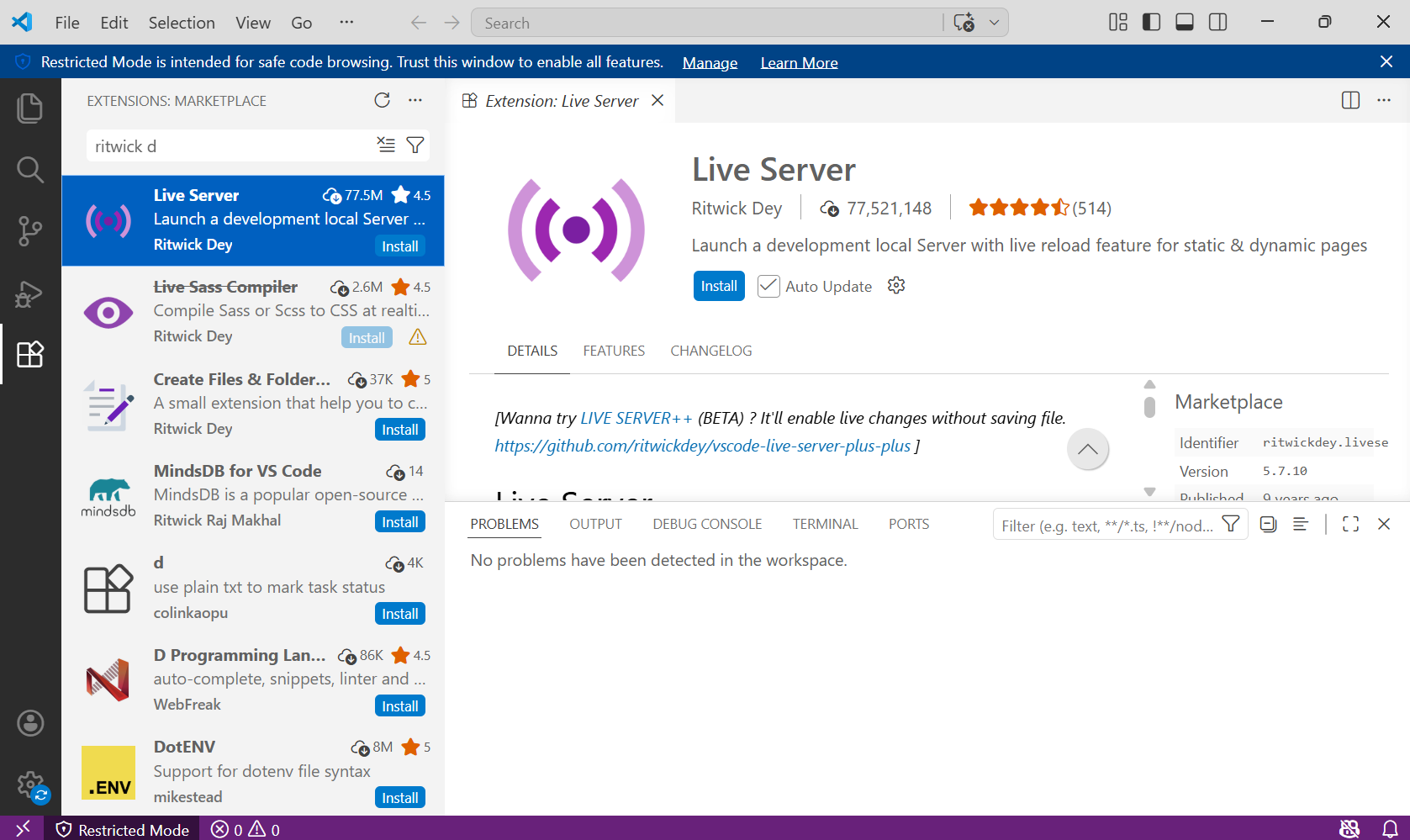The width and height of the screenshot is (1410, 840).
Task: Install Live Server from detail page
Action: click(719, 286)
